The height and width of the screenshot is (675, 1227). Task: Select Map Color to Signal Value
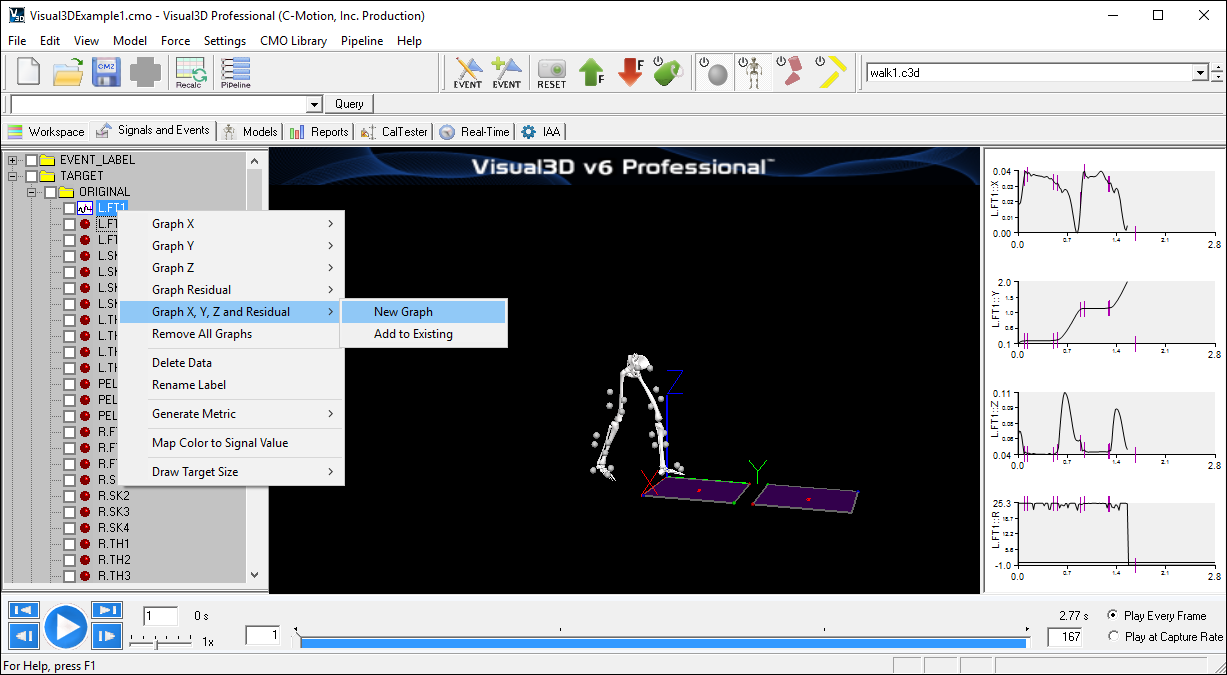tap(232, 443)
